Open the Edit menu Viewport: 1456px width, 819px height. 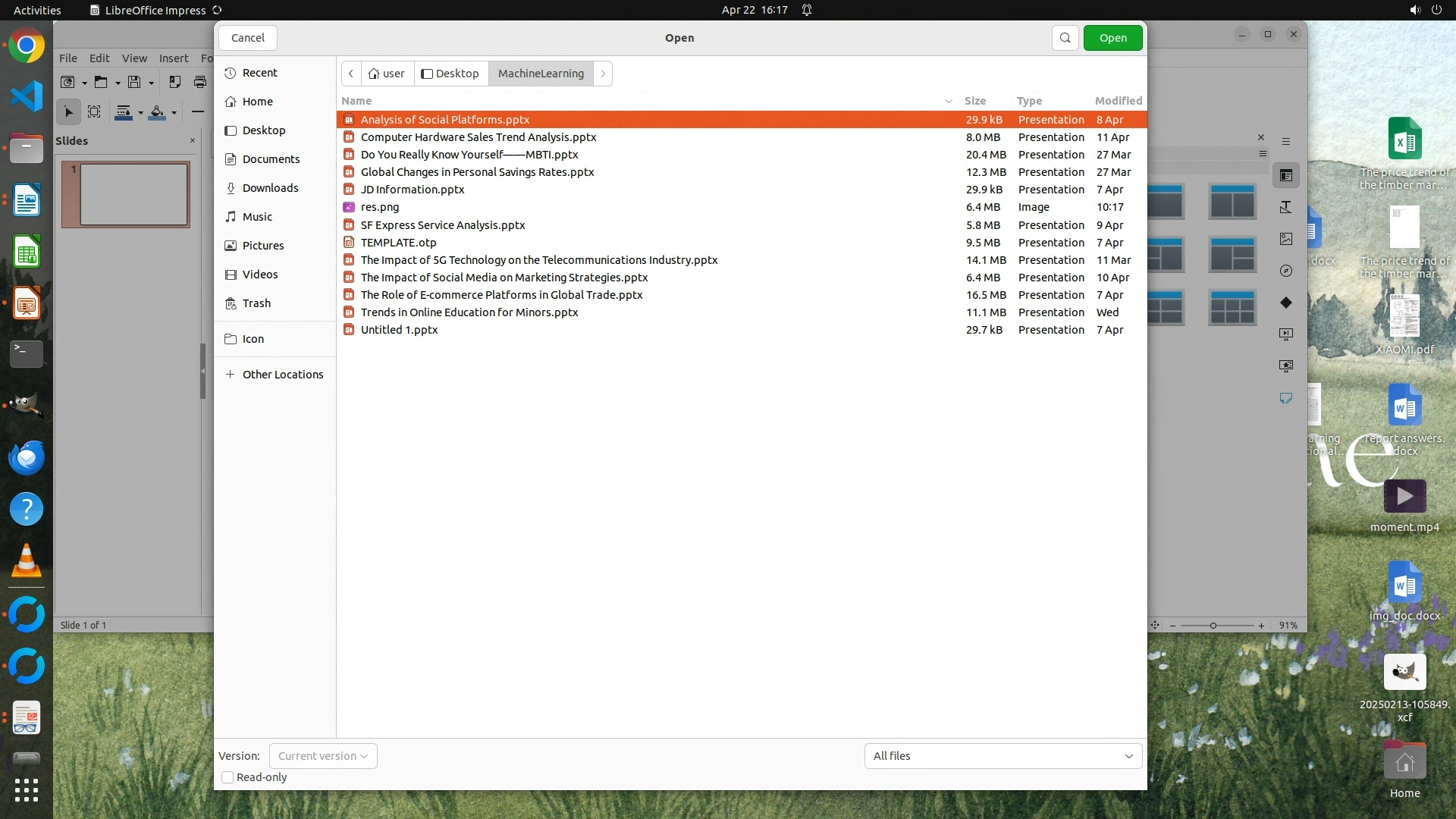[x=99, y=58]
